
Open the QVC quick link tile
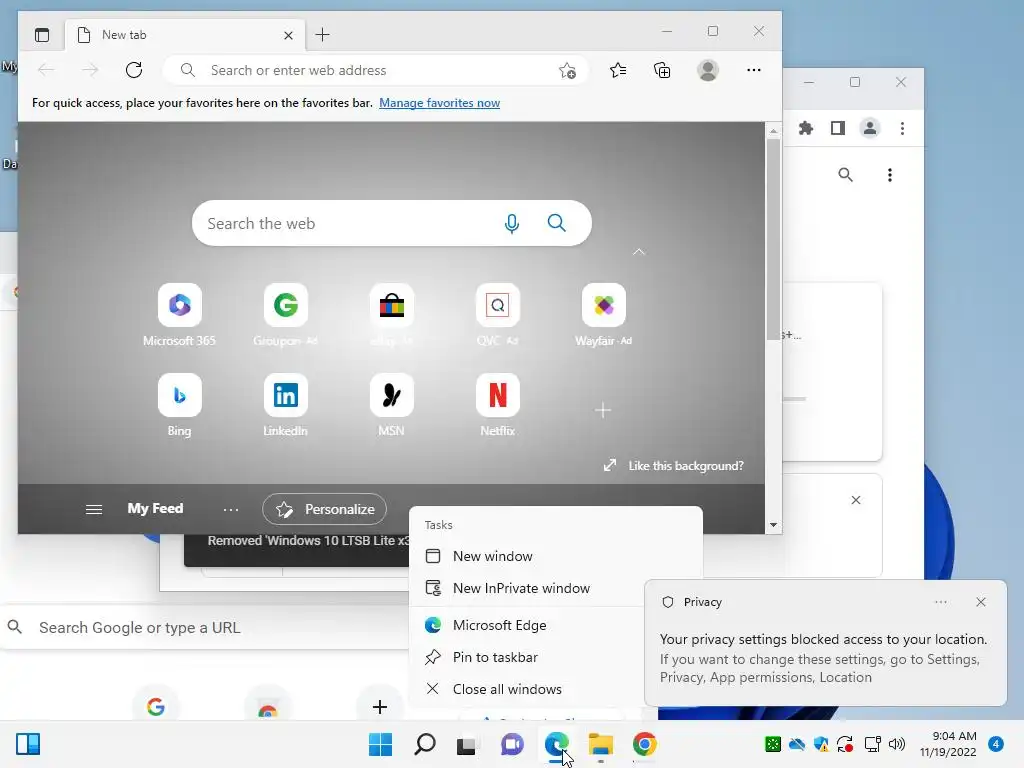pyautogui.click(x=498, y=305)
